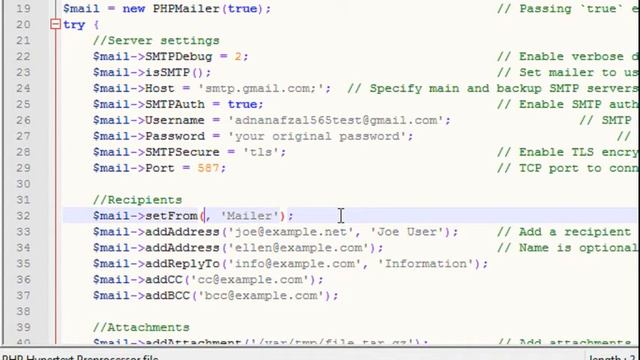
Task: Click line number 19 in margin
Action: [23, 9]
